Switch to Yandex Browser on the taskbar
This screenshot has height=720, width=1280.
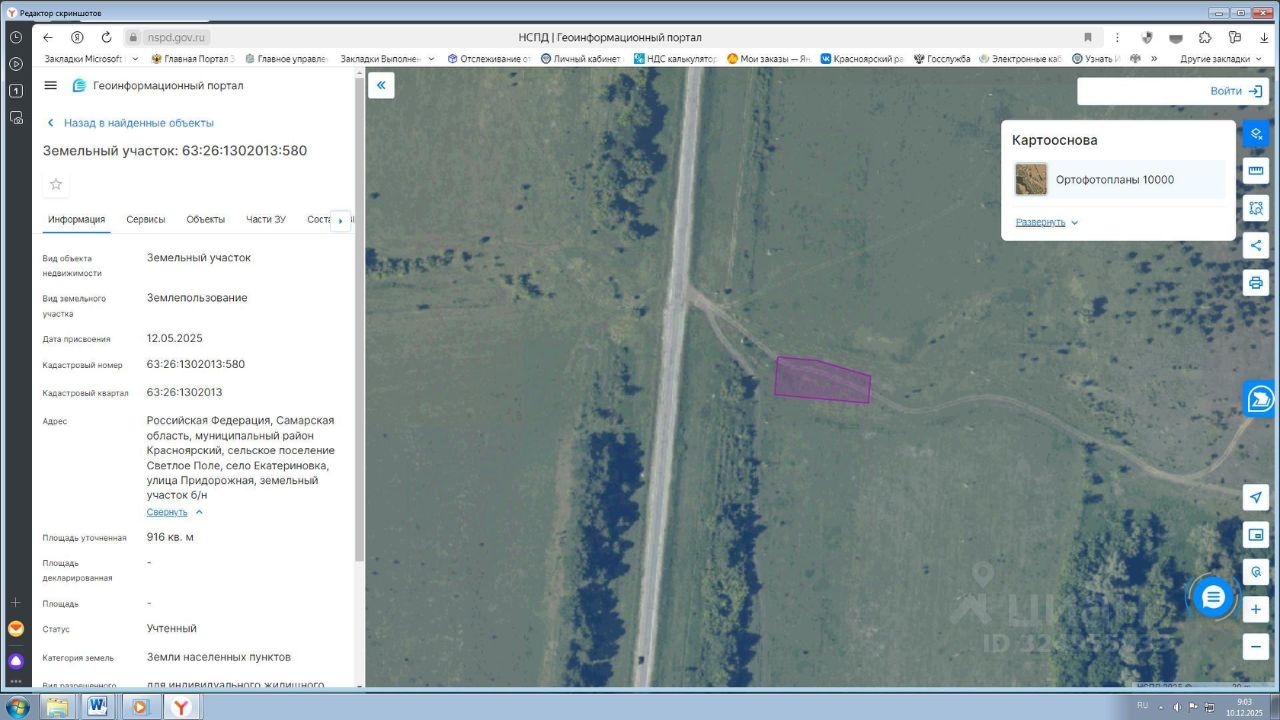pos(180,706)
